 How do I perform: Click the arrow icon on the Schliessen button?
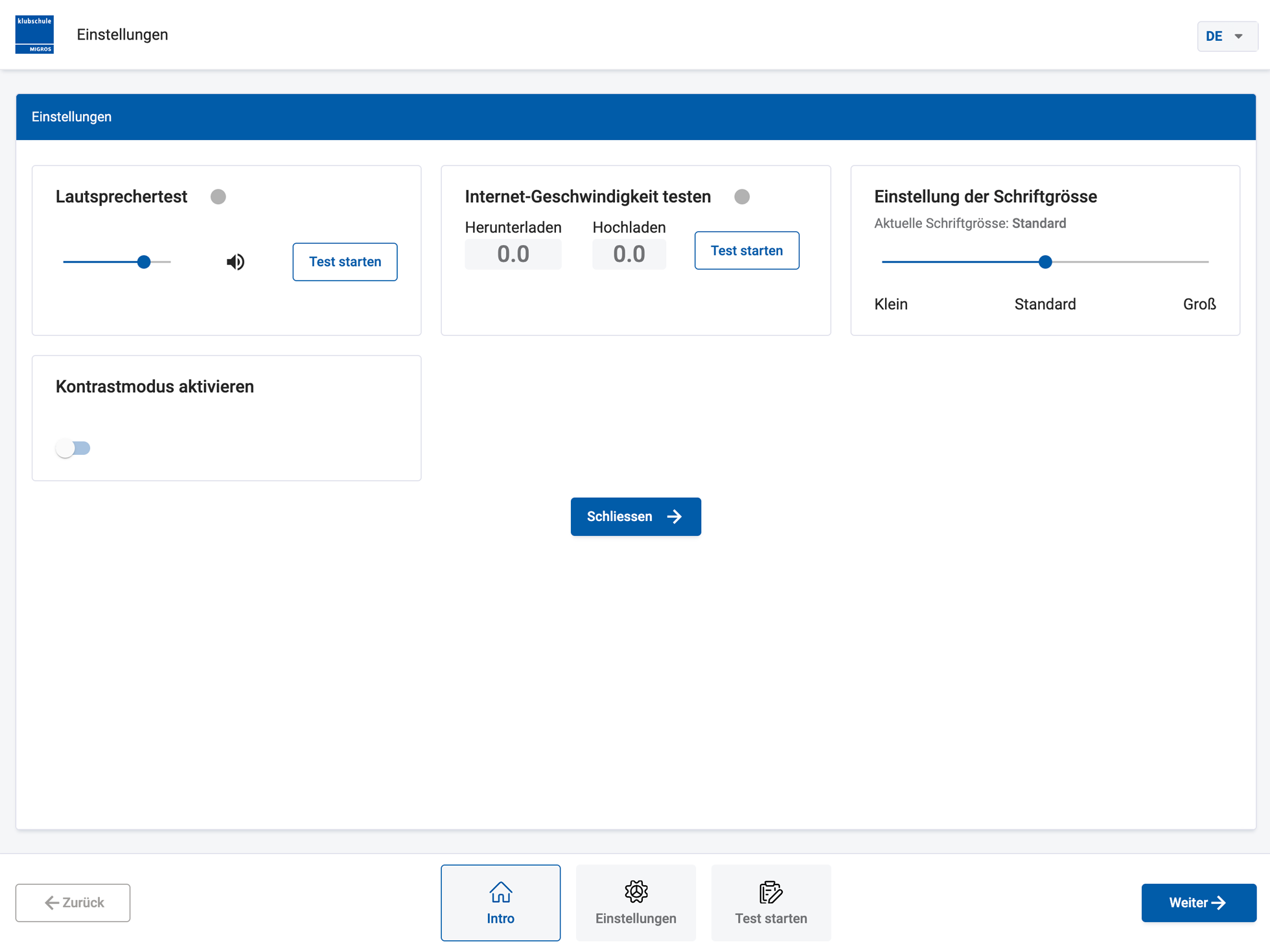point(675,517)
